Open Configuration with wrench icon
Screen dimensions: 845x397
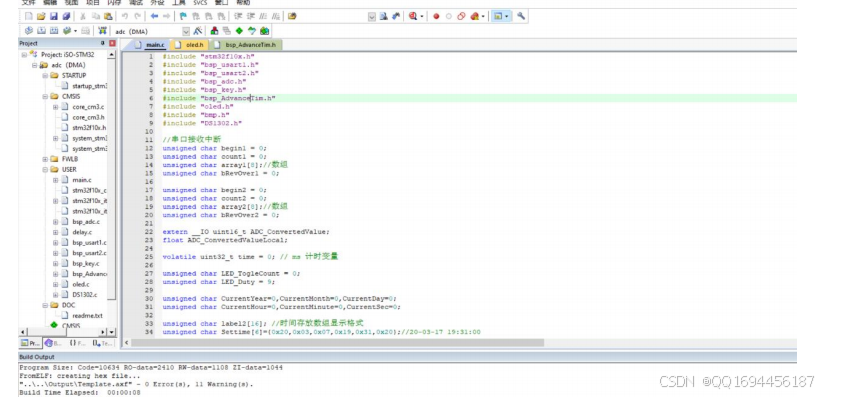tap(521, 16)
